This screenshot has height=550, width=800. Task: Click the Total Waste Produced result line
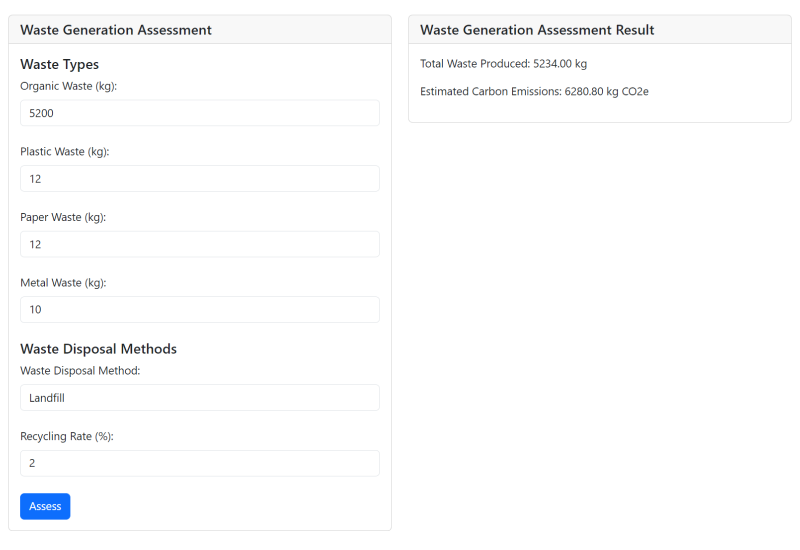pyautogui.click(x=503, y=64)
